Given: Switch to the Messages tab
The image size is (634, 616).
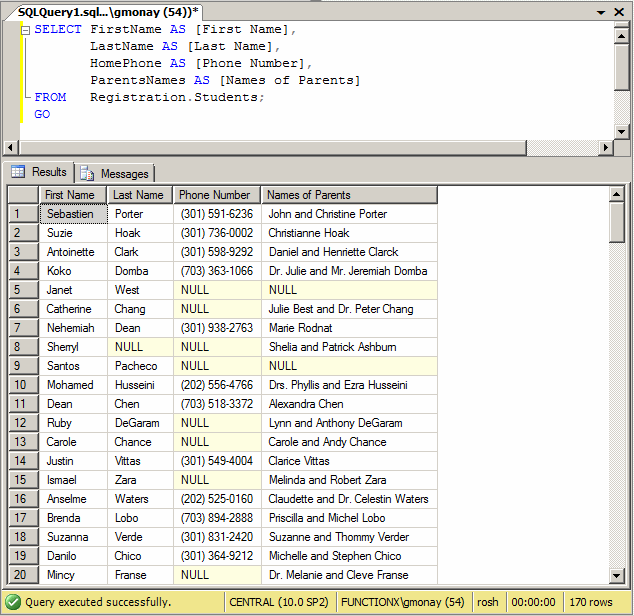Looking at the screenshot, I should pyautogui.click(x=114, y=174).
